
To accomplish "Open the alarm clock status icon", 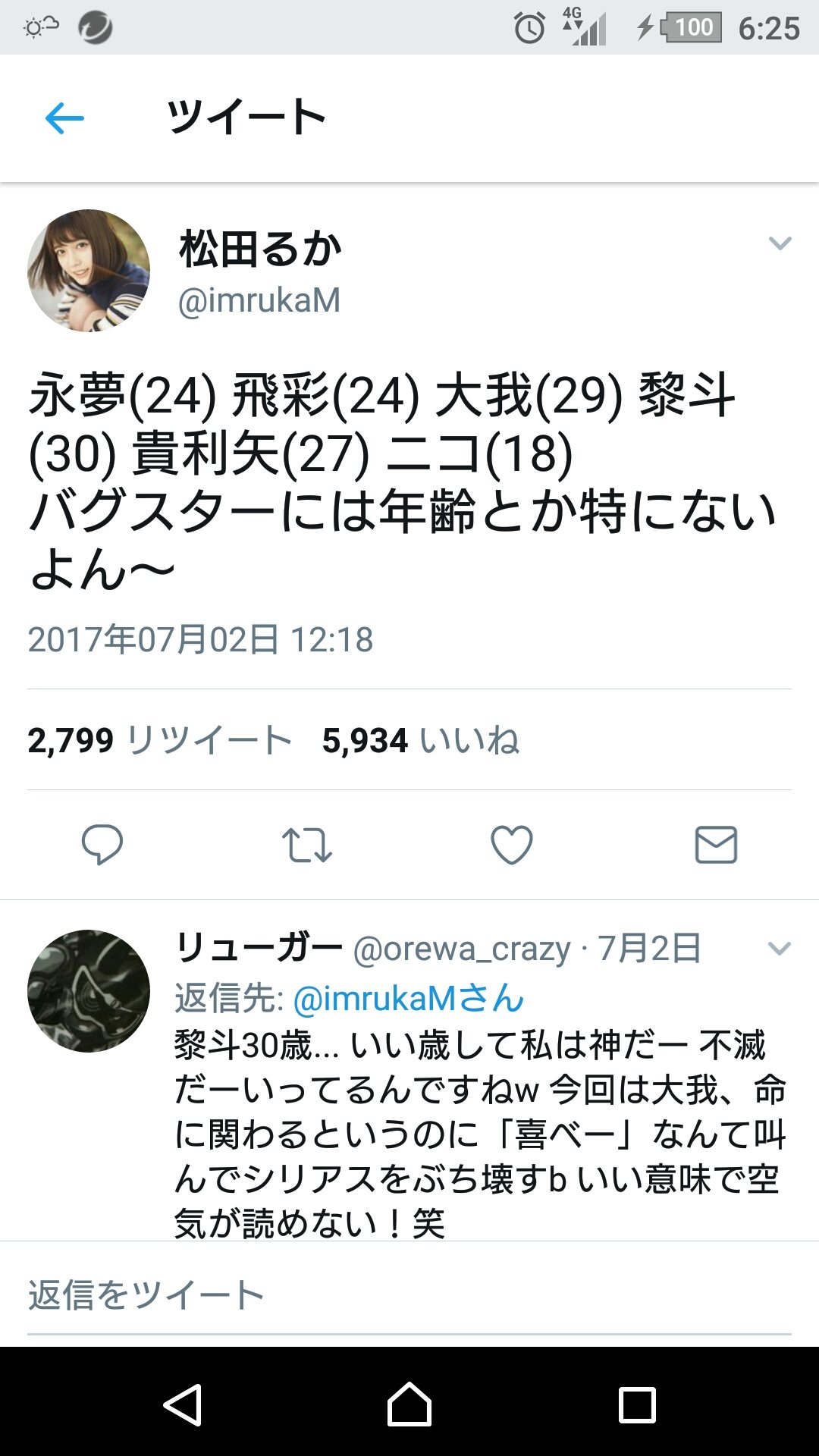I will 529,28.
